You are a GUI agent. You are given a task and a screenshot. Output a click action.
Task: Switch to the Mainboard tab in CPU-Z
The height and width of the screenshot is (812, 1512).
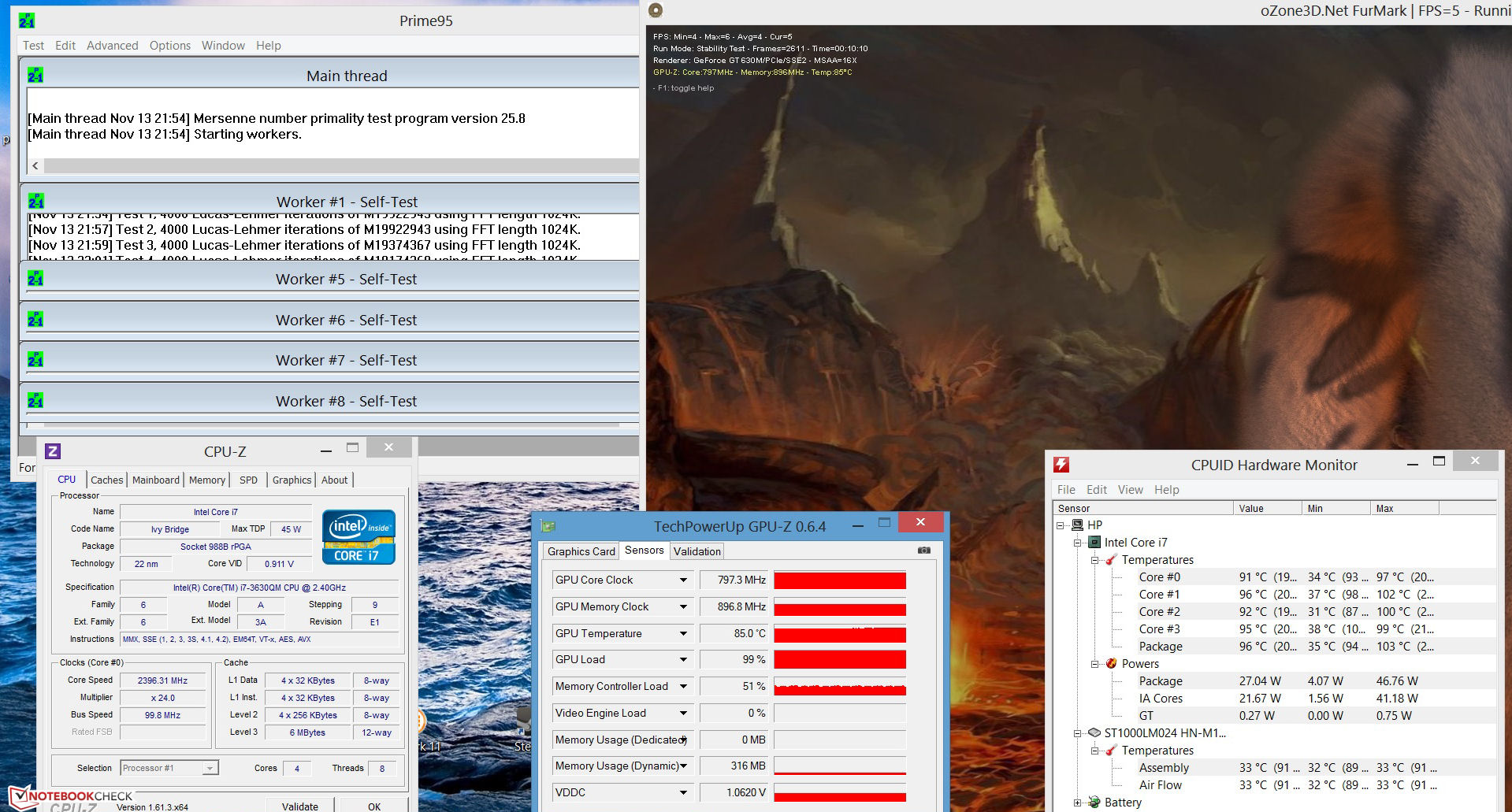tap(156, 480)
